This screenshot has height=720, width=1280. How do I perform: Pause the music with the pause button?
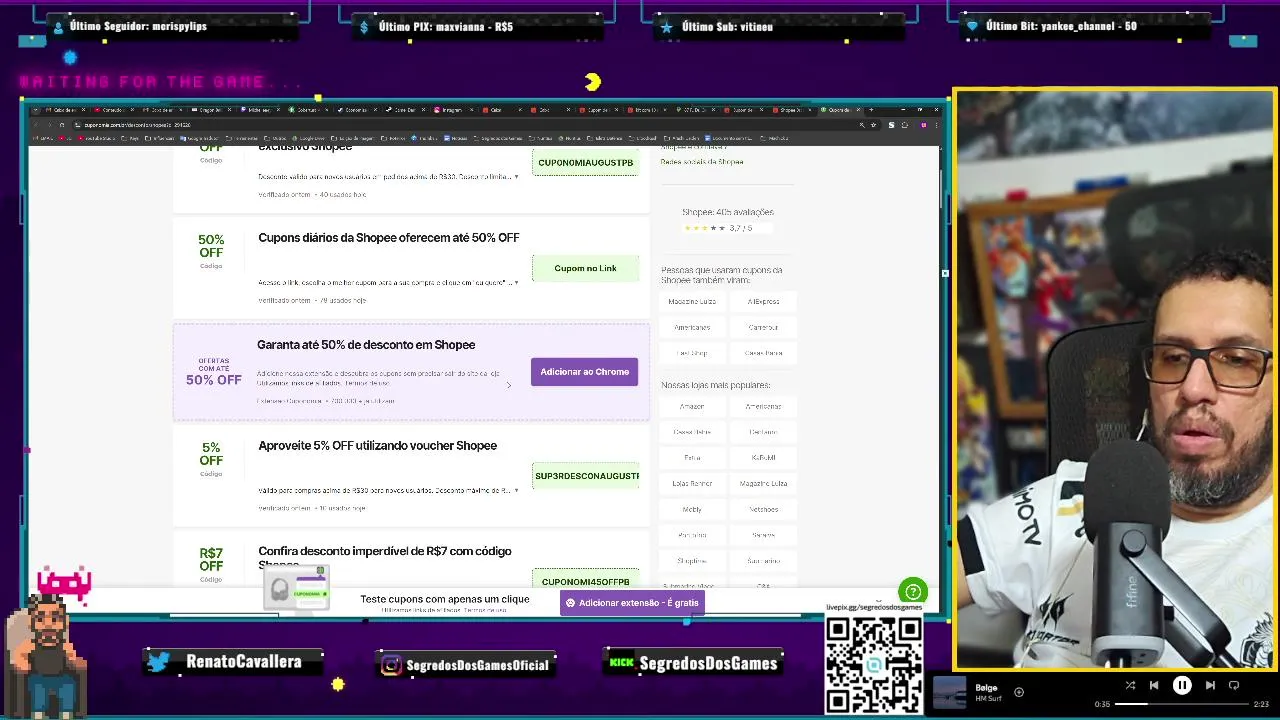pos(1181,685)
